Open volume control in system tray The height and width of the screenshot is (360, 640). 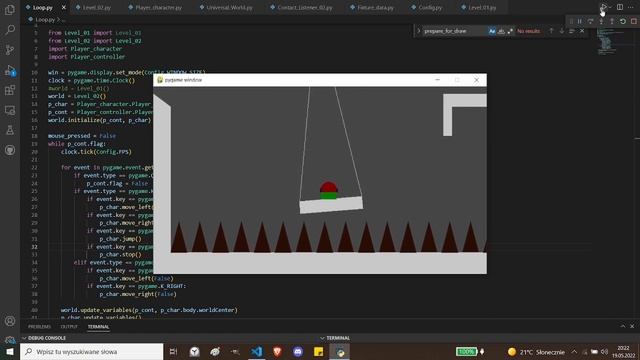(x=604, y=352)
